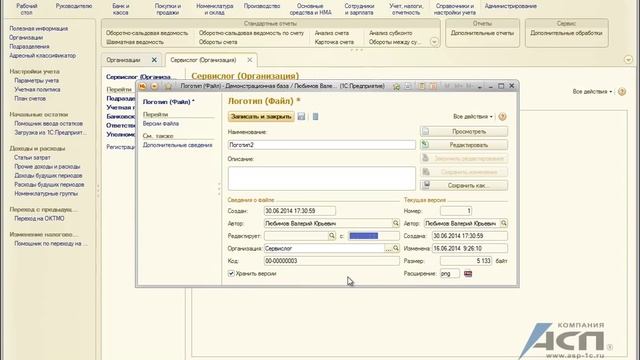Open Переход на ОКТМО in left panel
This screenshot has width=640, height=360.
click(x=39, y=218)
